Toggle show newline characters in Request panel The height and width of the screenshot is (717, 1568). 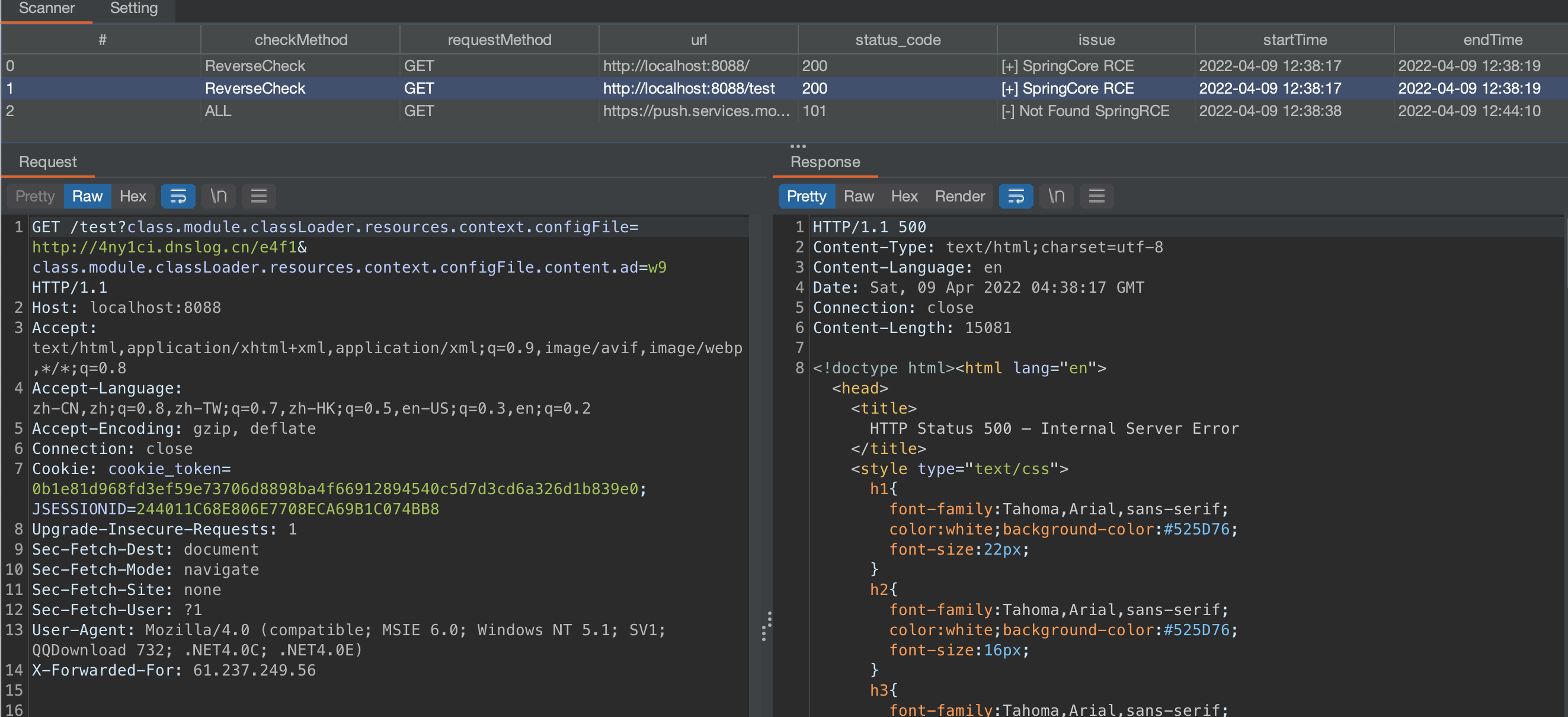(219, 196)
